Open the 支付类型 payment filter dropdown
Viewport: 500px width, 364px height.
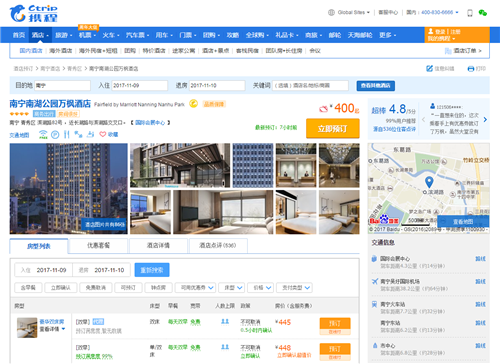point(294,287)
